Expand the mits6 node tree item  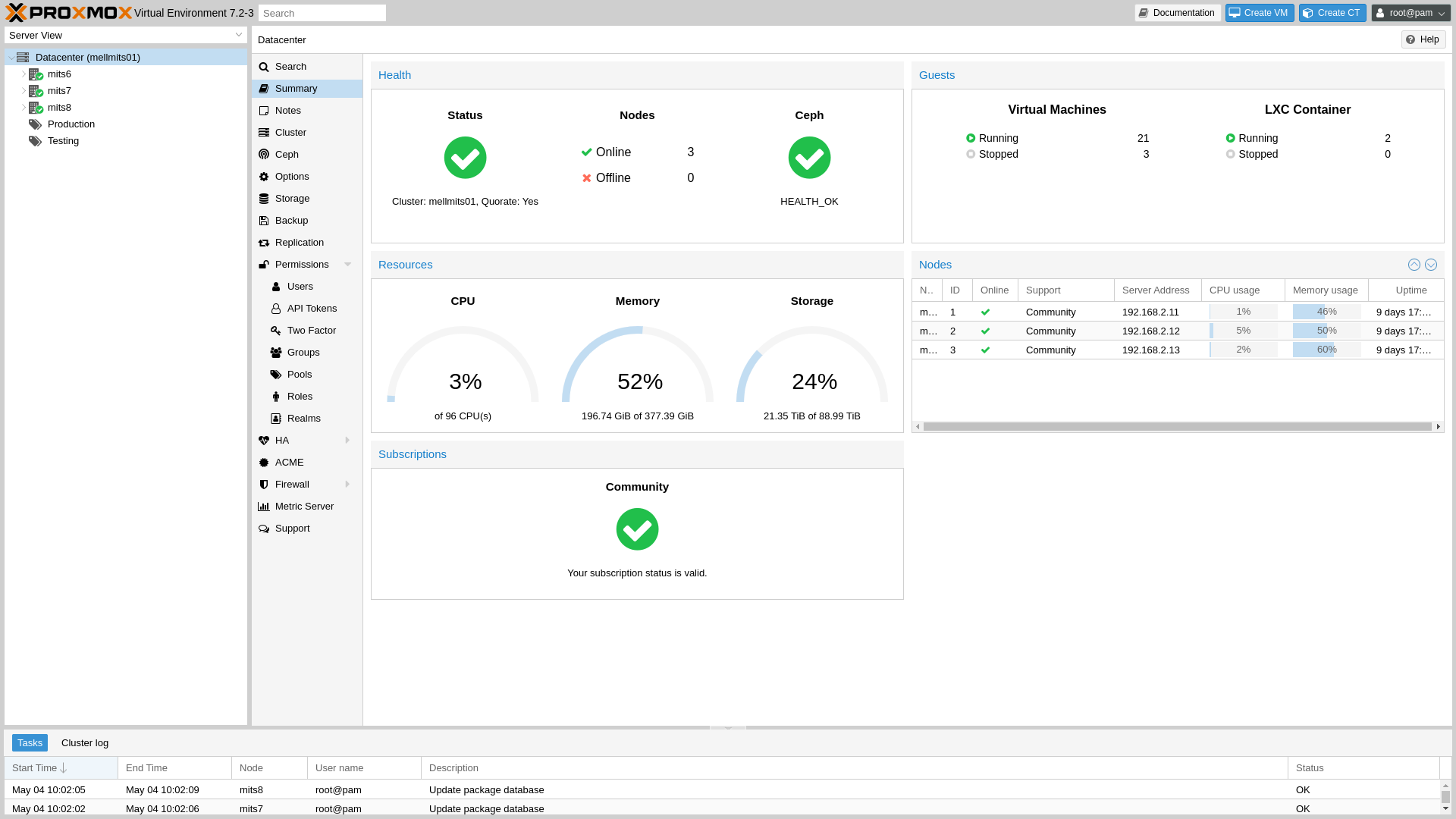[x=23, y=73]
